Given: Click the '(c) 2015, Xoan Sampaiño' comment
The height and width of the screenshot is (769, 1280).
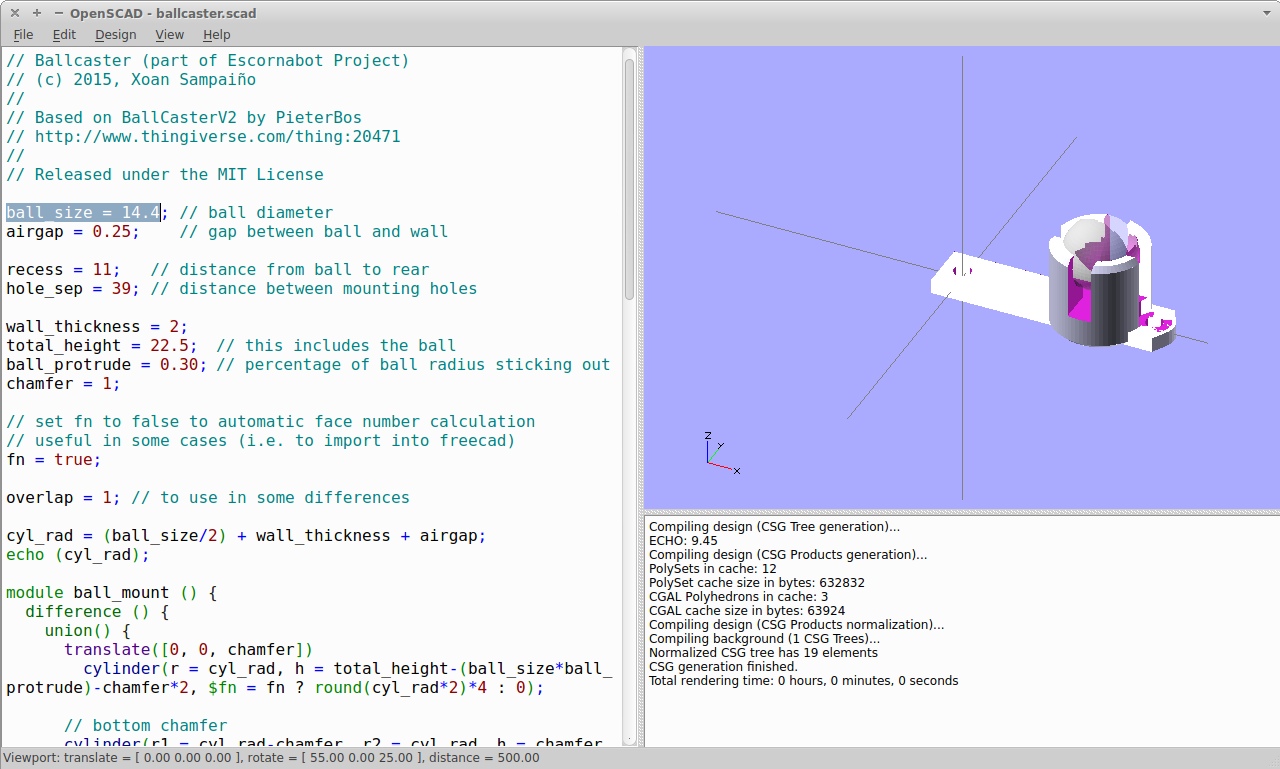Looking at the screenshot, I should coord(131,79).
